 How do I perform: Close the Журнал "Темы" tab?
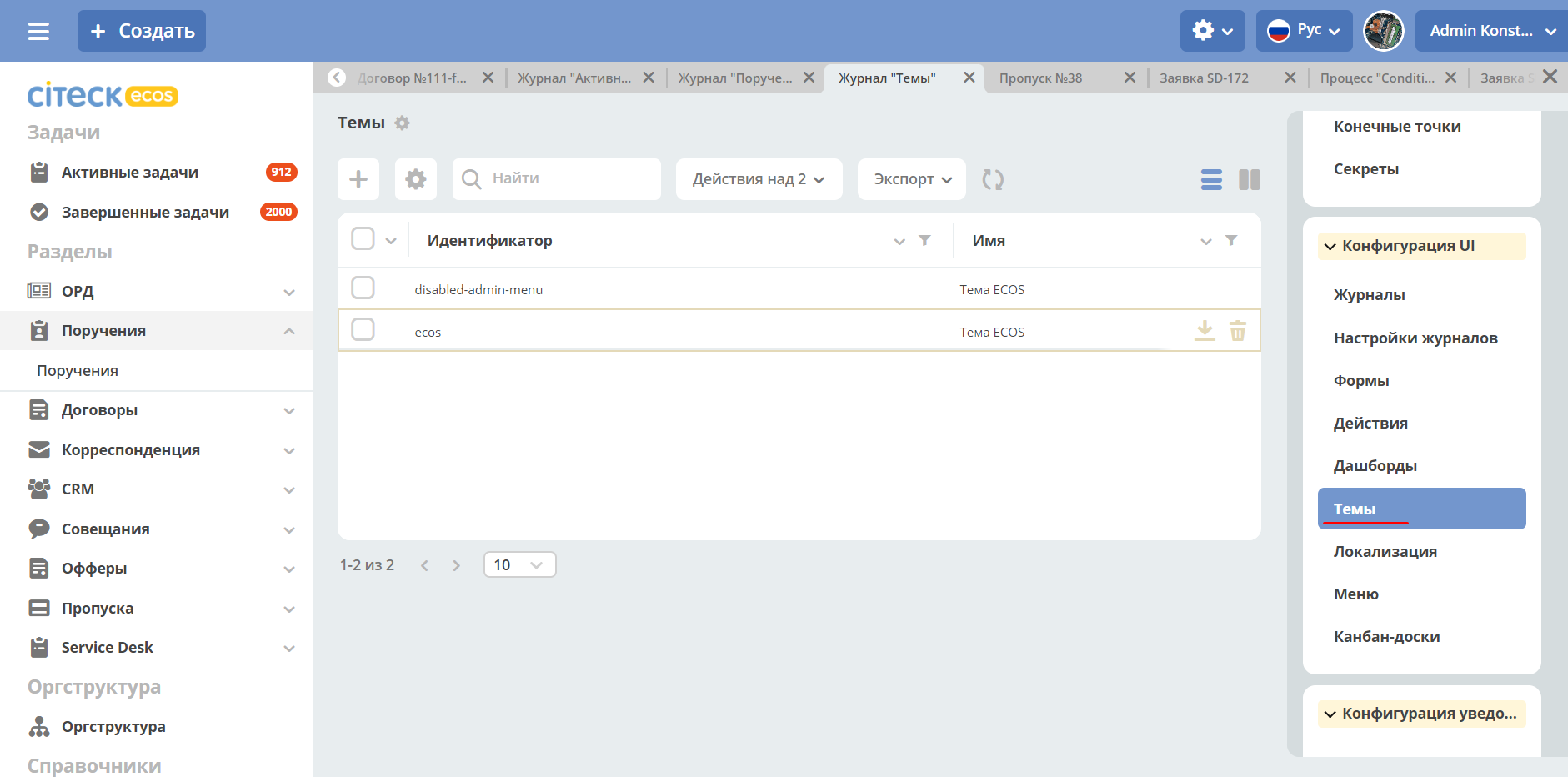click(969, 78)
